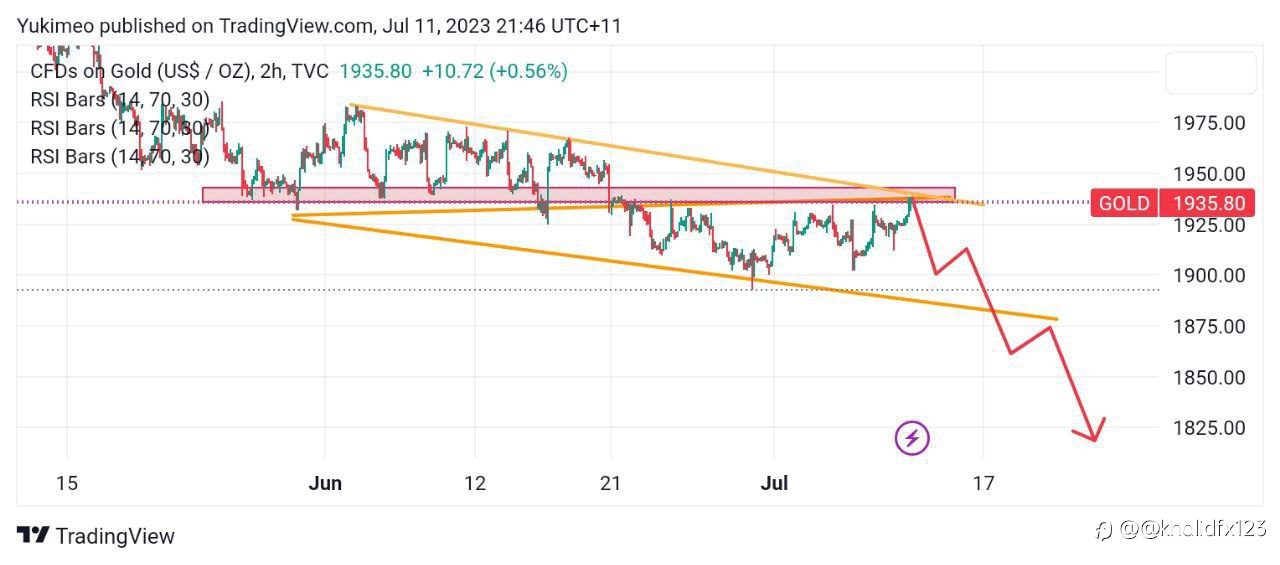Click the Jun date axis label

(325, 483)
